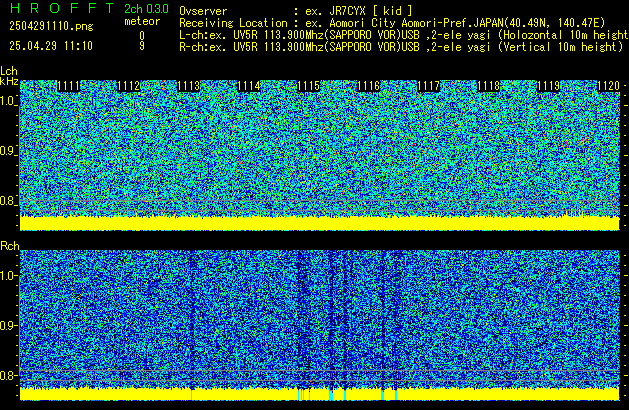The image size is (629, 410).
Task: Click the HROFFT title text
Action: click(62, 8)
